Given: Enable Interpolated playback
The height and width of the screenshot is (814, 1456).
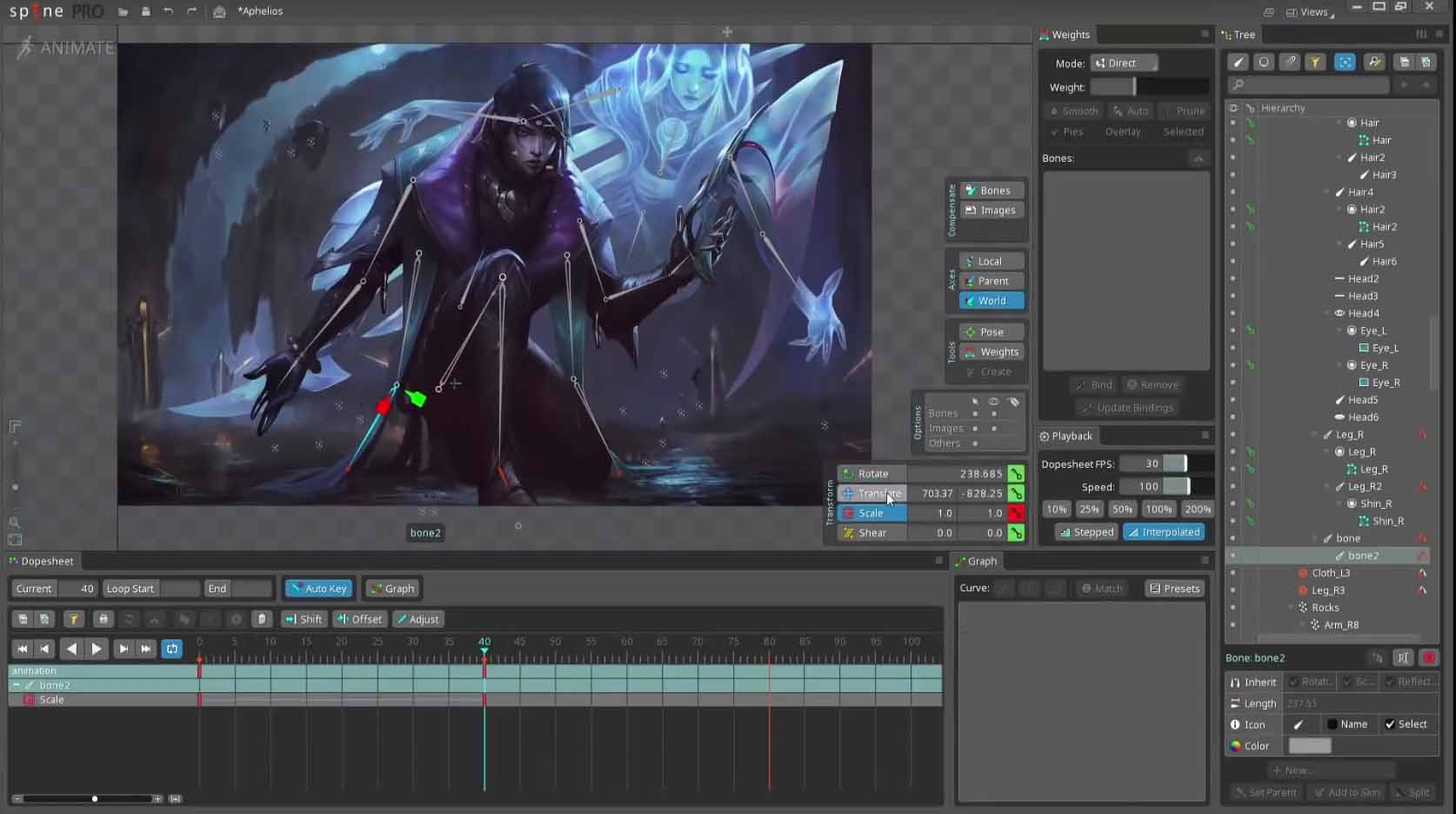Looking at the screenshot, I should [x=1164, y=532].
